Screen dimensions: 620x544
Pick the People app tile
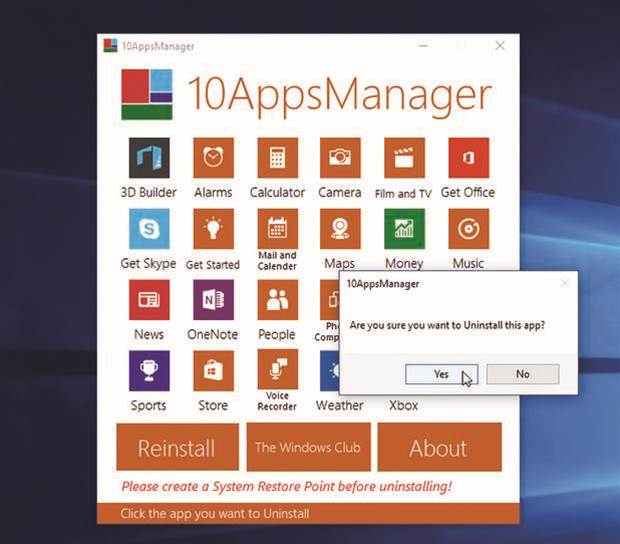[278, 300]
